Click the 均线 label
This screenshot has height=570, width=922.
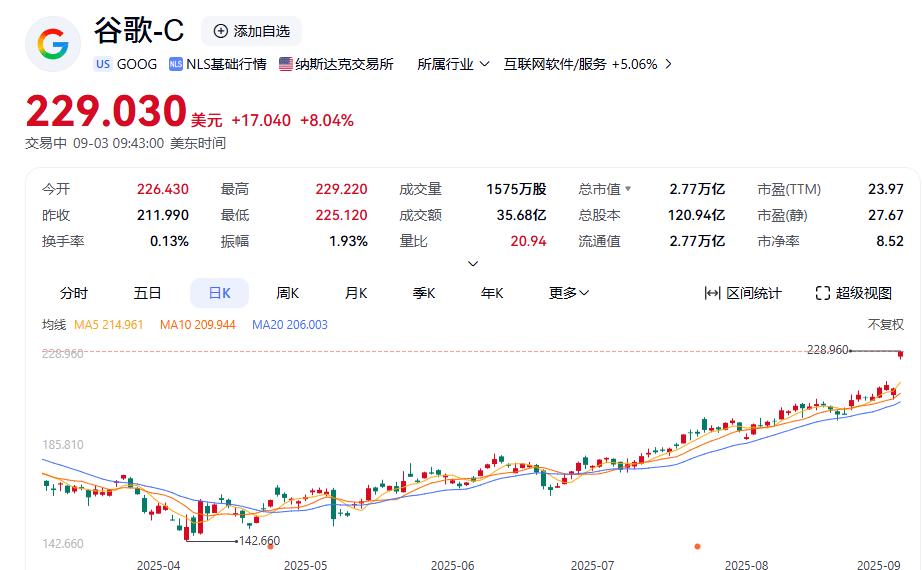54,325
